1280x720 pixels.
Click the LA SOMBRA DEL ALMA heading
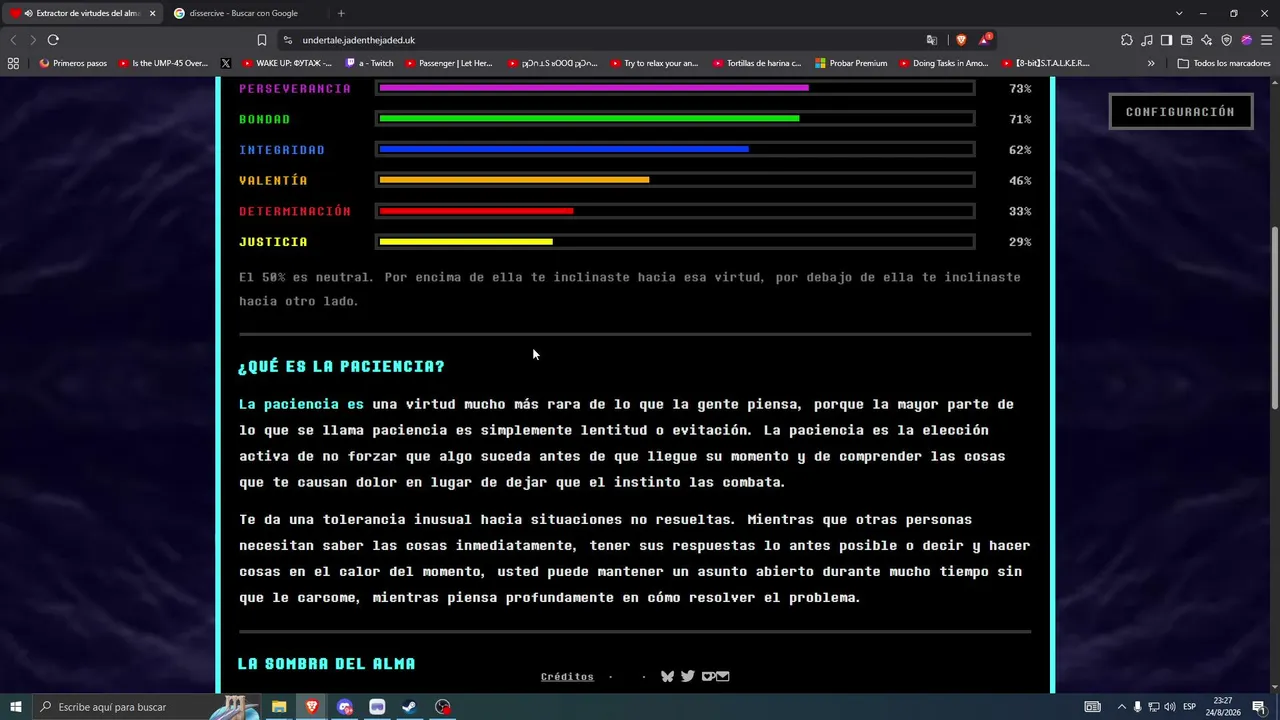point(326,663)
